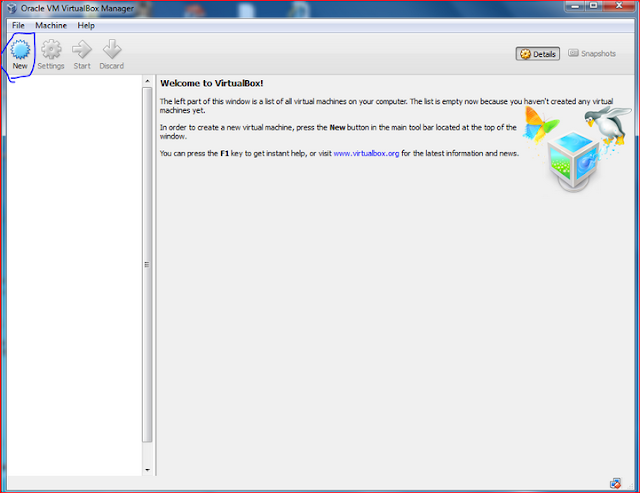Viewport: 640px width, 493px height.
Task: Minimize the VirtualBox Manager window
Action: point(576,6)
